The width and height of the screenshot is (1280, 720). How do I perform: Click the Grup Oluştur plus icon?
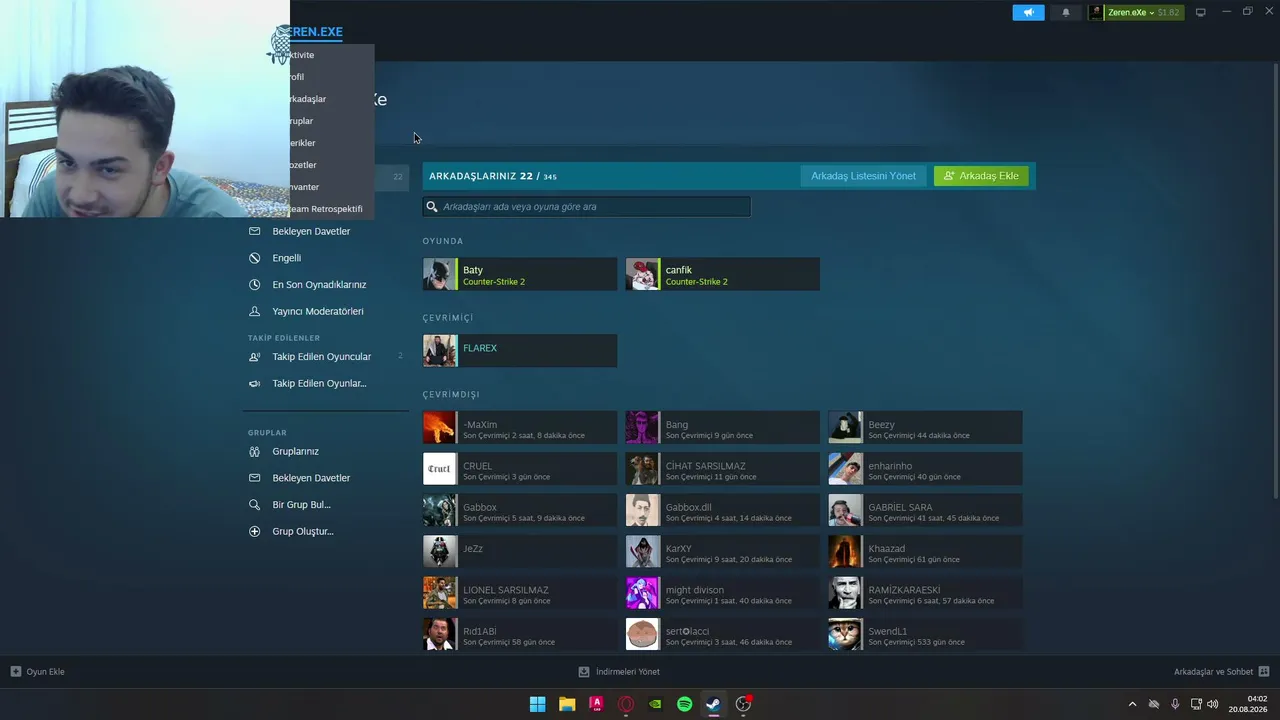click(254, 531)
